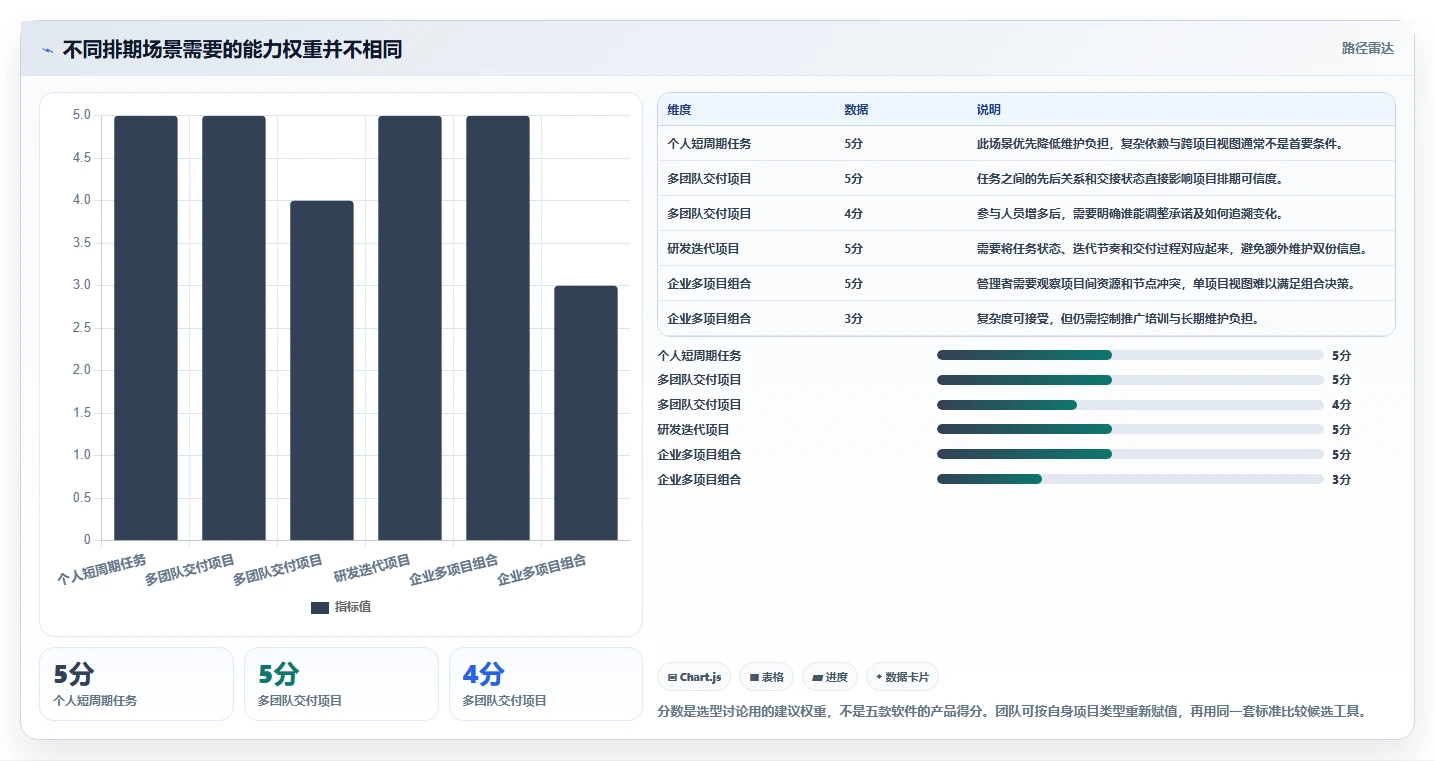Click the 个人短周期任务 progress bar

(x=1130, y=355)
